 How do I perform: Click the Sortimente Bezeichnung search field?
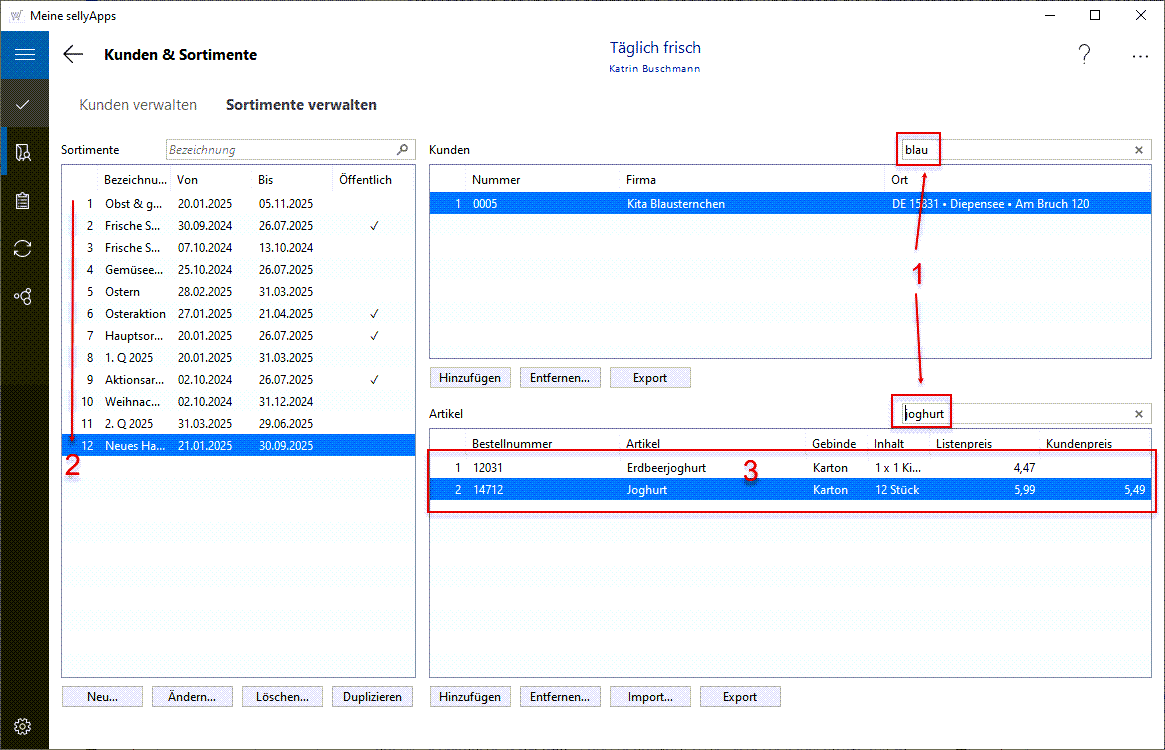(282, 150)
